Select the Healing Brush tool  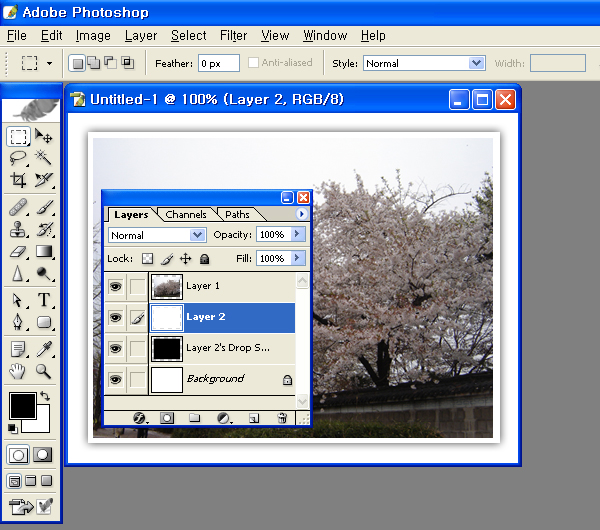tap(18, 207)
